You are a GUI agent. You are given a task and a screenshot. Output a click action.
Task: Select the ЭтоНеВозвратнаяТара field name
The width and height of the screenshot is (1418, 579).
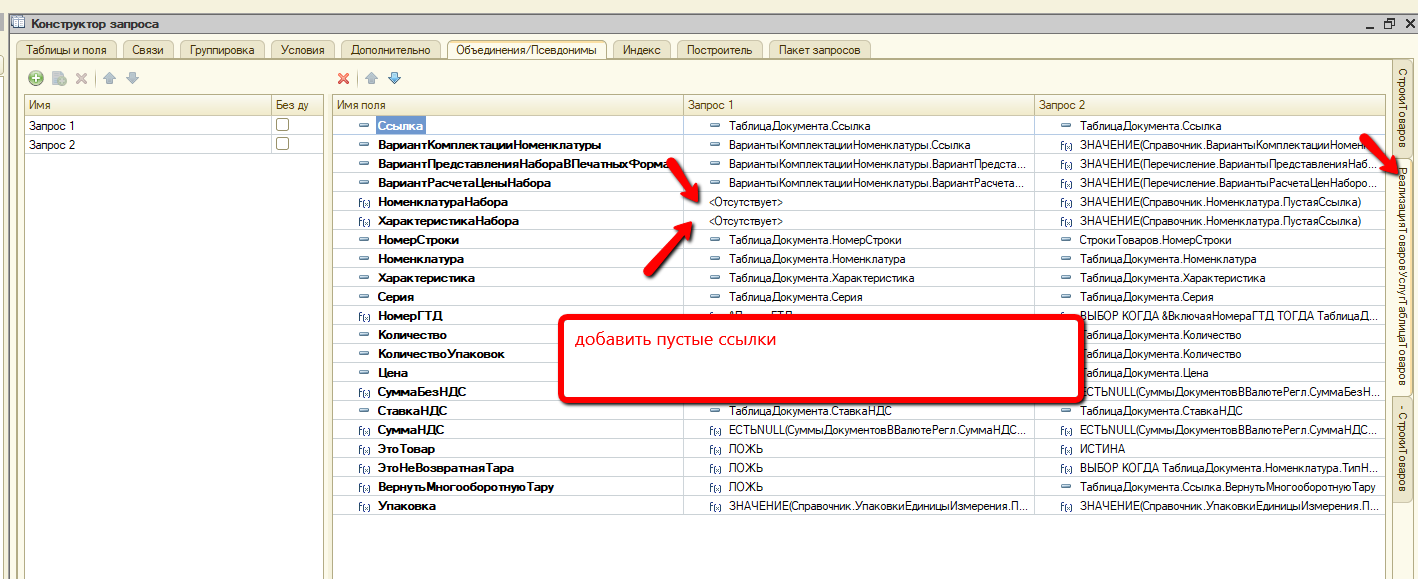tap(446, 468)
